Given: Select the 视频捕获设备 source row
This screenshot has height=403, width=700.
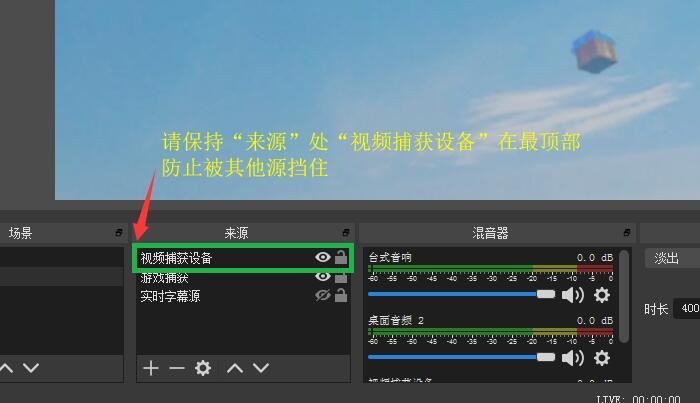Looking at the screenshot, I should 243,258.
